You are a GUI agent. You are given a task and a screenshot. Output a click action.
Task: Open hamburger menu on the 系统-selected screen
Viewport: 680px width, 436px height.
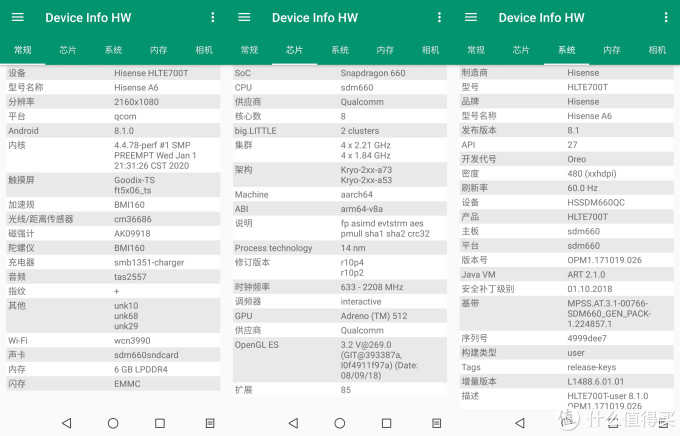coord(471,17)
